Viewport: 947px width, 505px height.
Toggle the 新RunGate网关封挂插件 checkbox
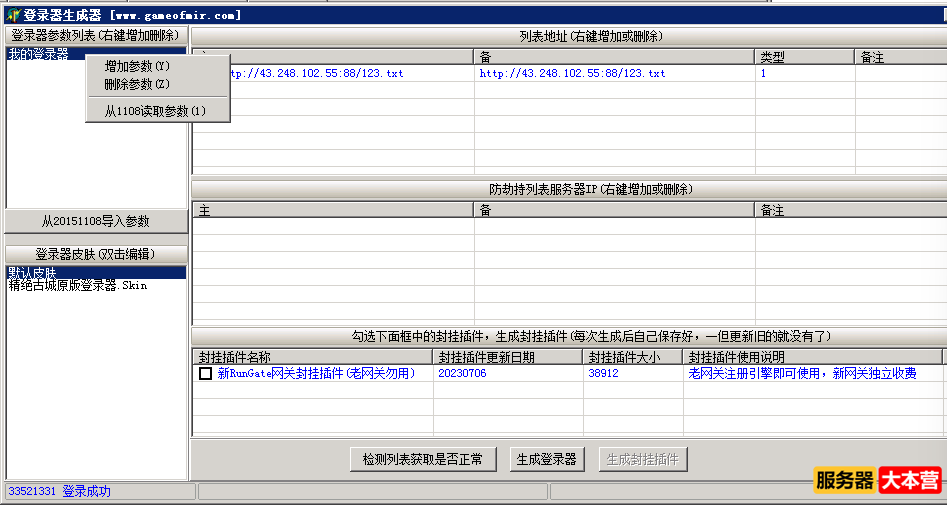click(205, 374)
